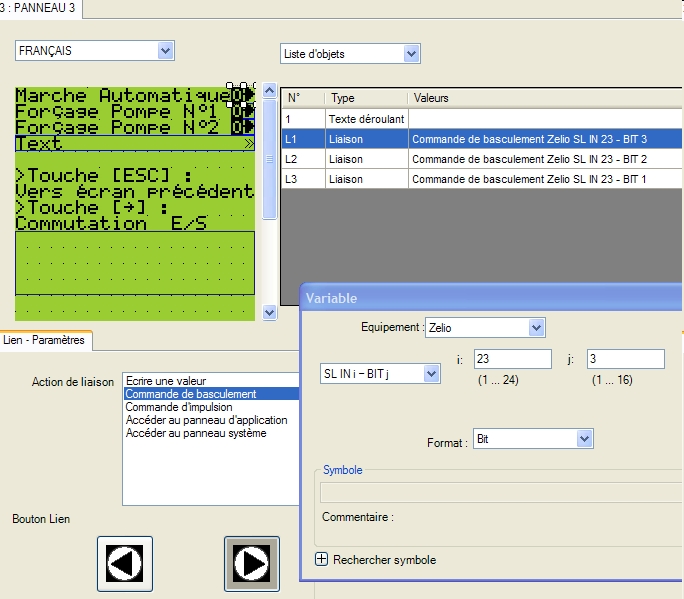The height and width of the screenshot is (599, 684).
Task: Open the Equipement Zelio dropdown
Action: (x=536, y=327)
